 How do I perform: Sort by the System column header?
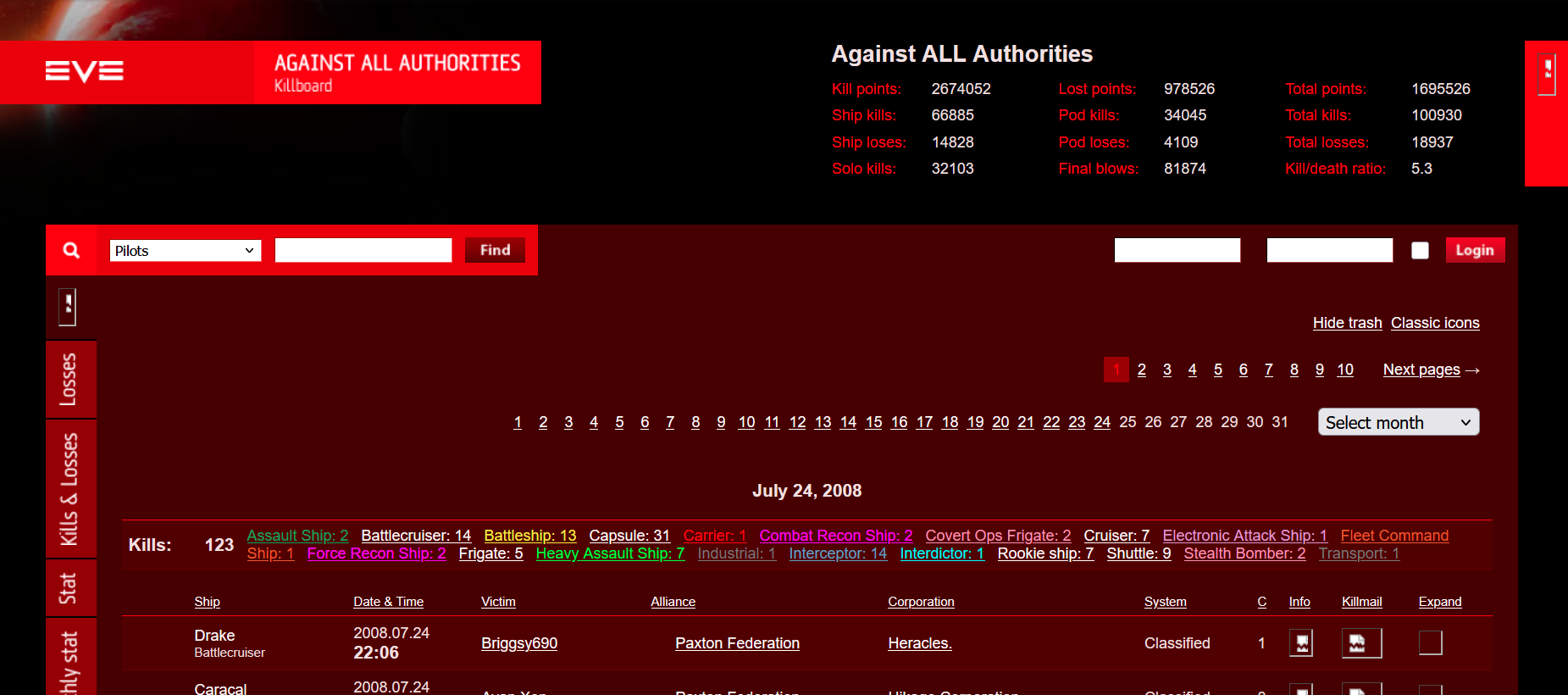tap(1165, 602)
